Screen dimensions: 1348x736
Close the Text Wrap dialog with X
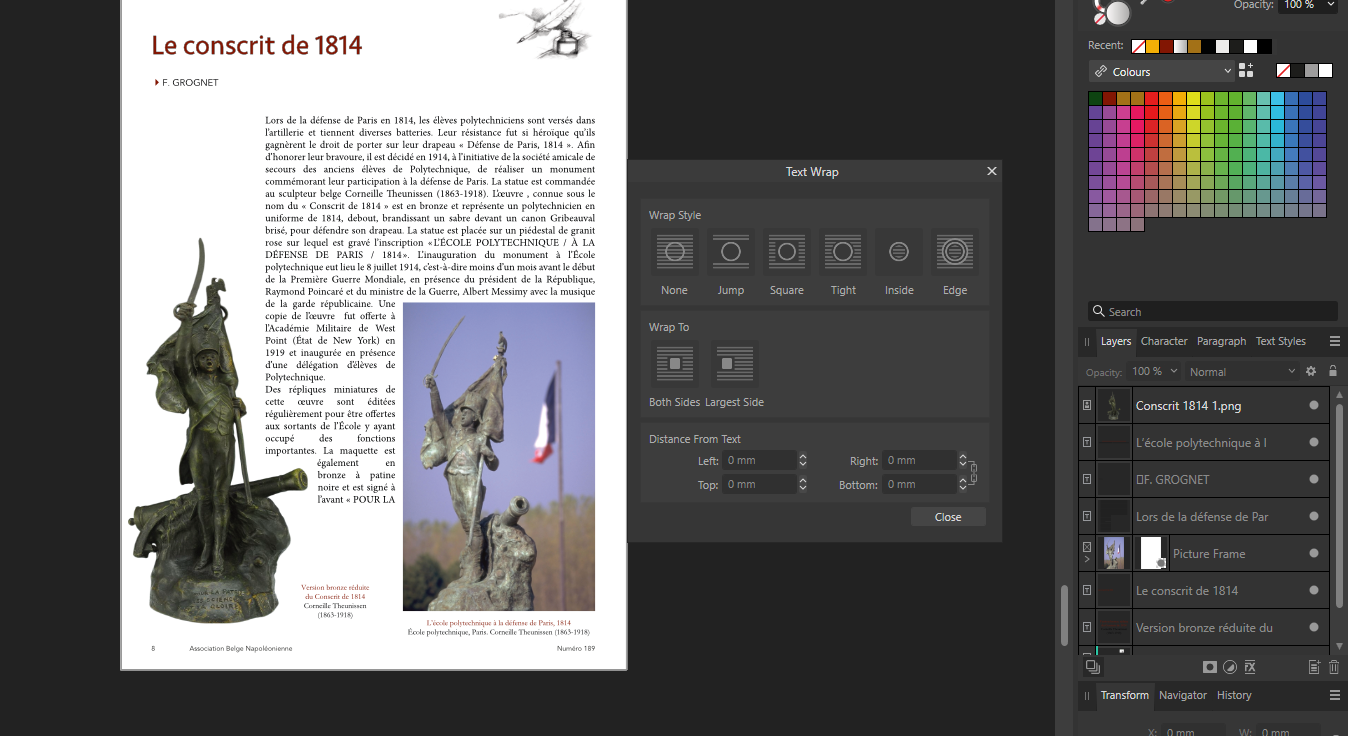pos(992,171)
